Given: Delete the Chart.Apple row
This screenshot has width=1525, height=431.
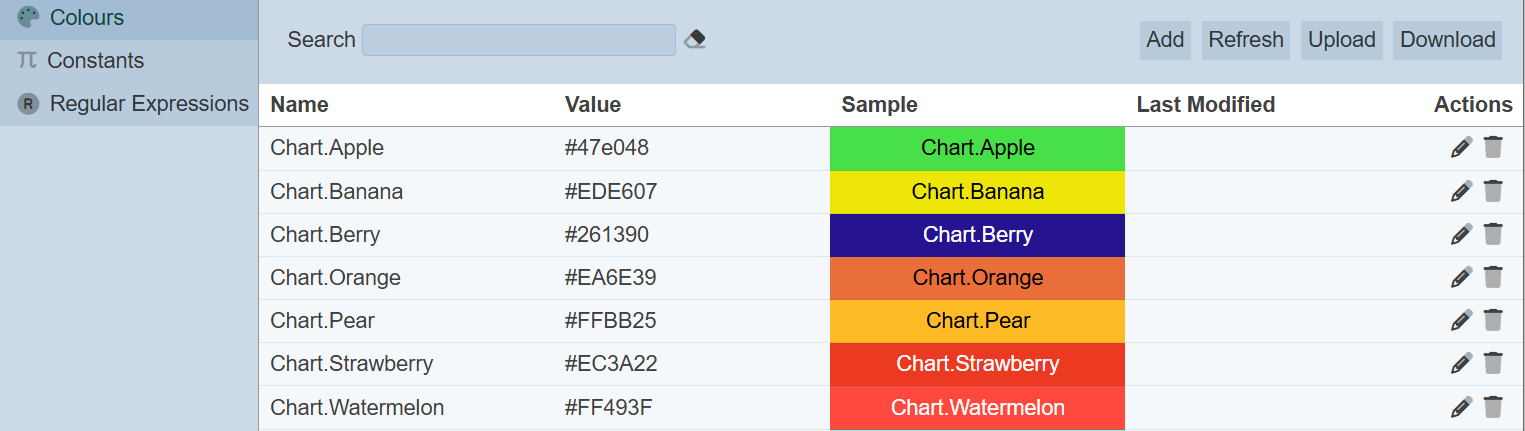Looking at the screenshot, I should click(x=1493, y=148).
